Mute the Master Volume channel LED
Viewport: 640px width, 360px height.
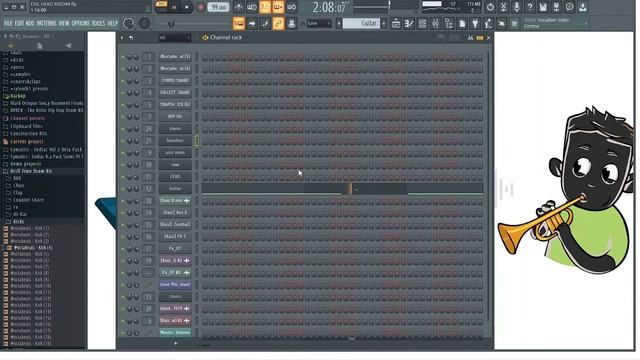122,333
